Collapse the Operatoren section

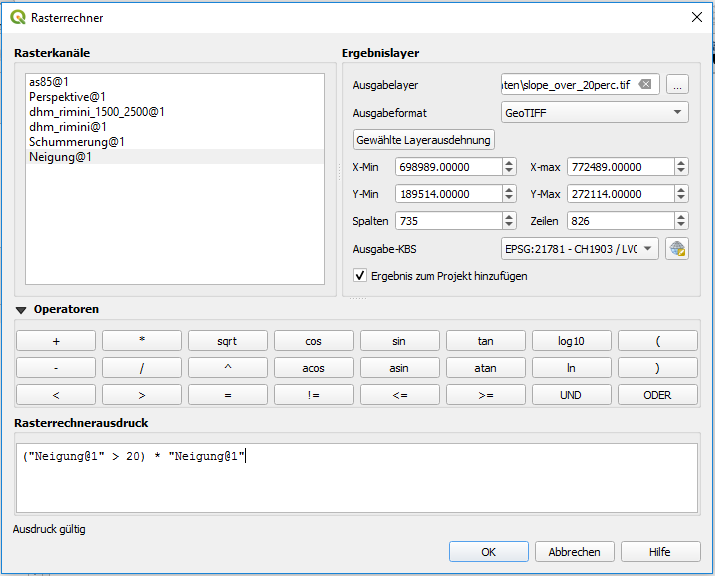21,310
